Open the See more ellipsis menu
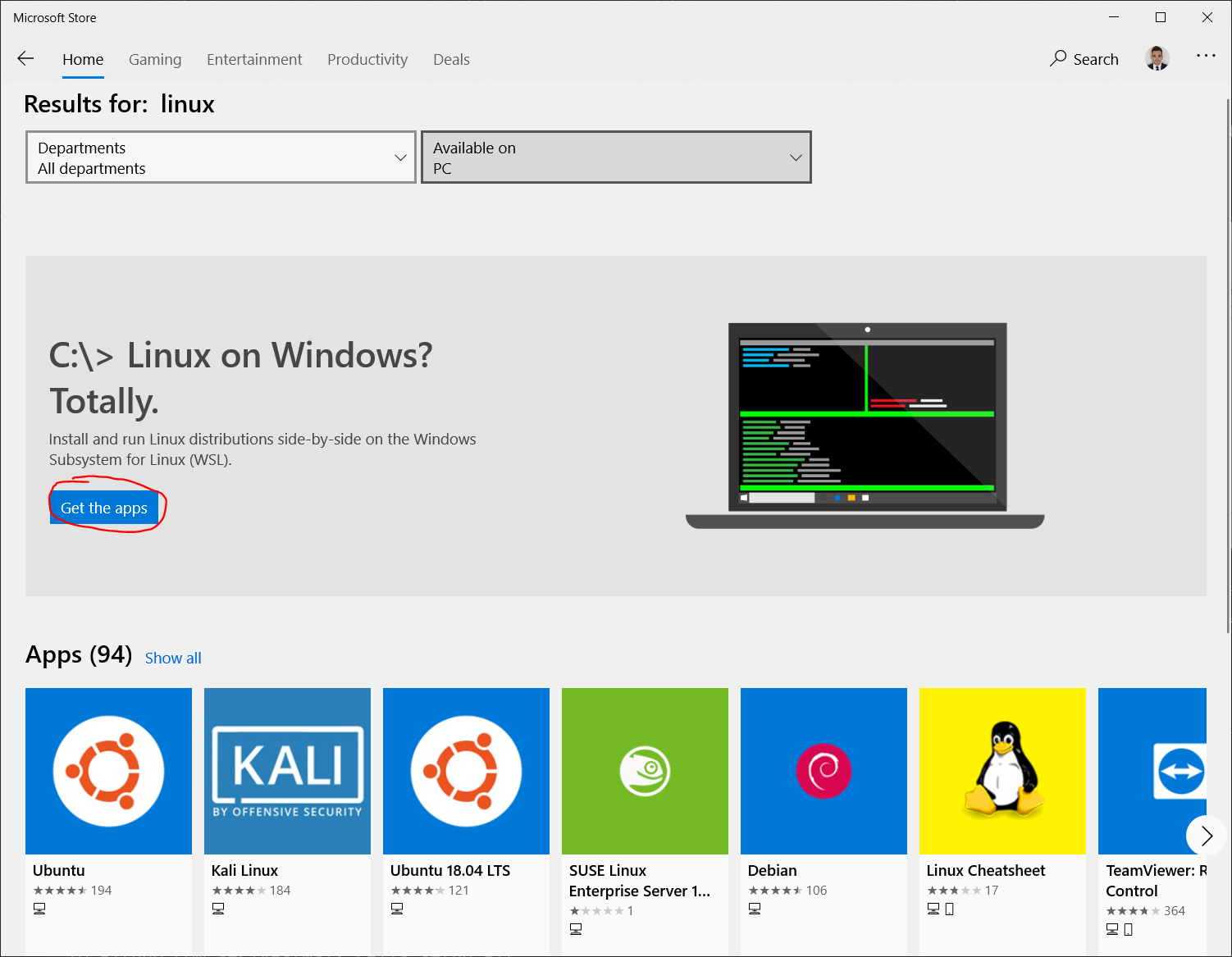Viewport: 1232px width, 957px height. [x=1206, y=56]
